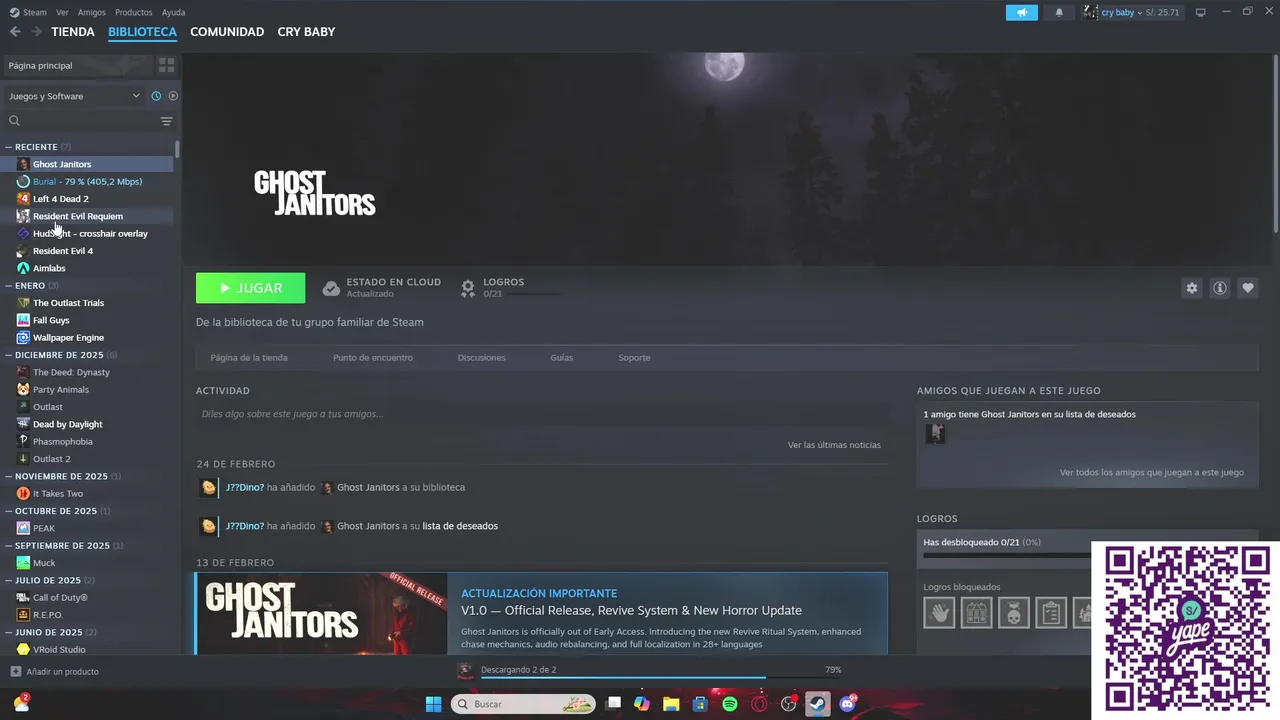The image size is (1280, 720).
Task: Click Ver todos los amigos que juegan
Action: click(1152, 473)
